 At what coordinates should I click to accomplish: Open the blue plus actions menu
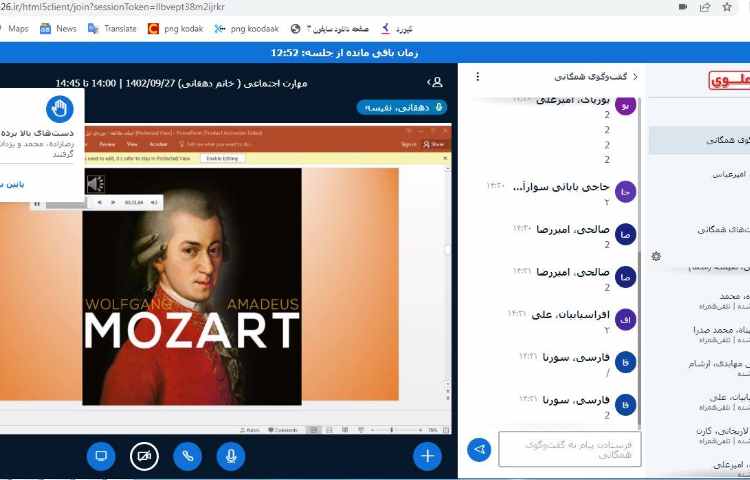[427, 456]
